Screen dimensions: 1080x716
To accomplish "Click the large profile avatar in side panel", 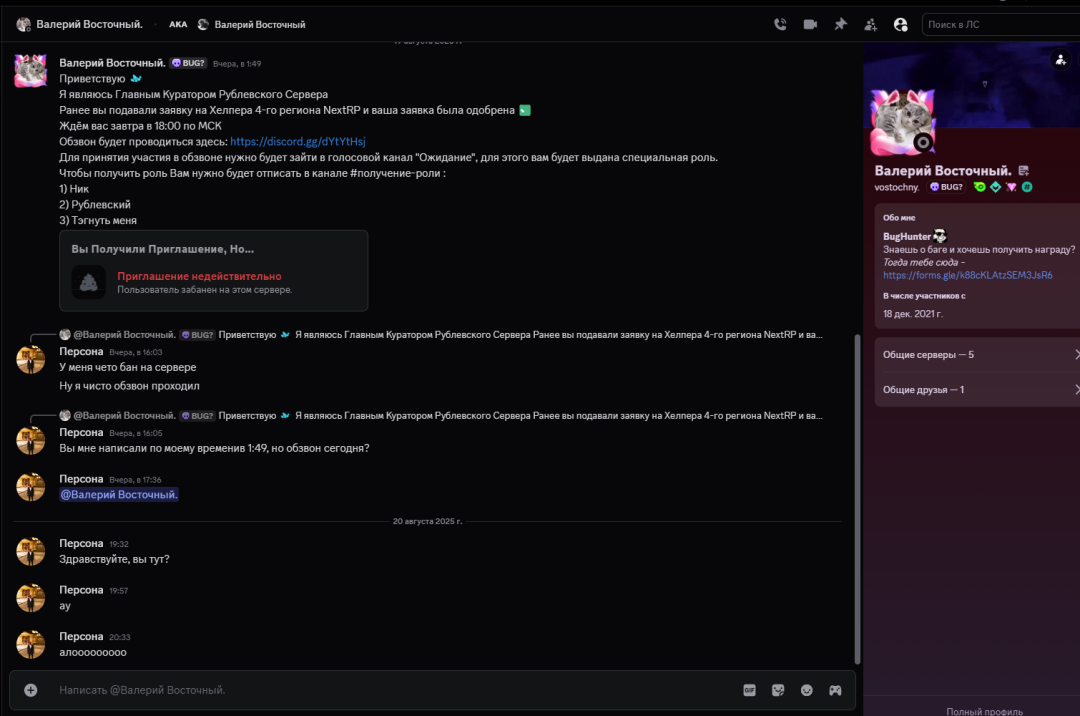I will (x=902, y=122).
